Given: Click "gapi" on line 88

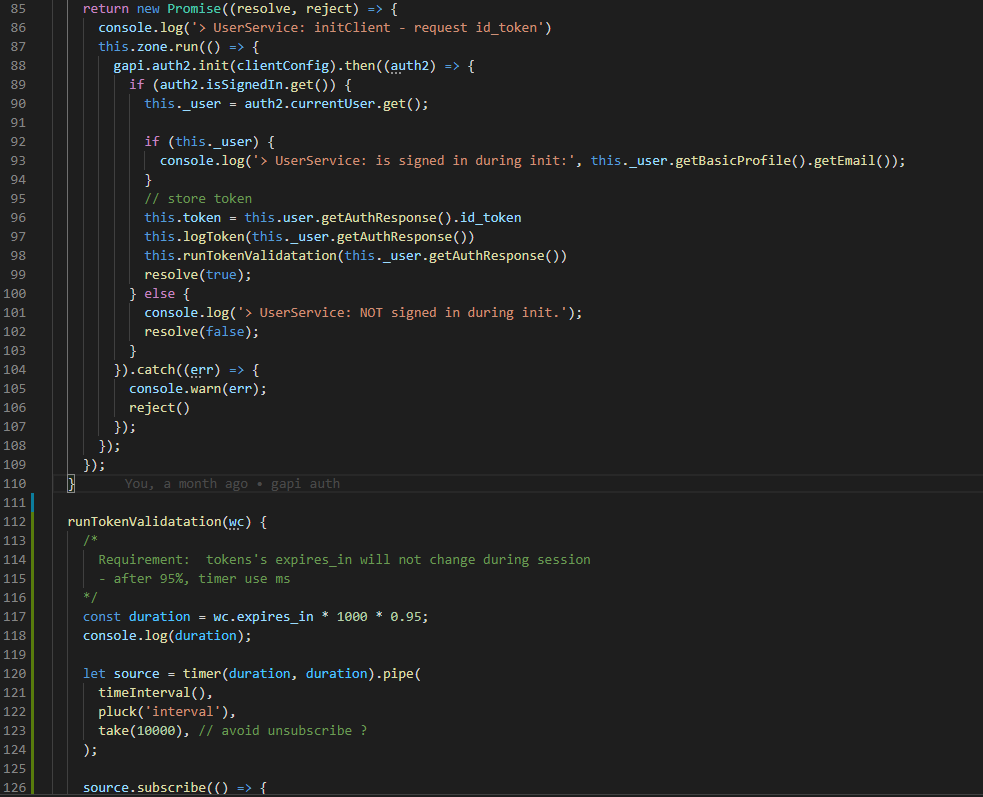Looking at the screenshot, I should tap(129, 66).
